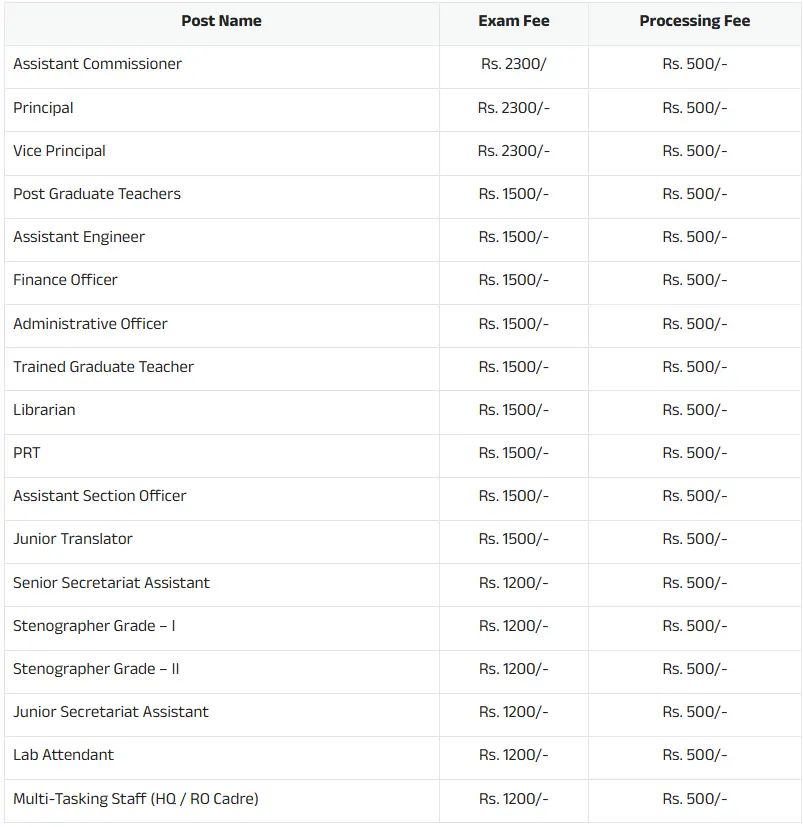803x827 pixels.
Task: Click Stenographer Grade – I cell
Action: tap(94, 626)
